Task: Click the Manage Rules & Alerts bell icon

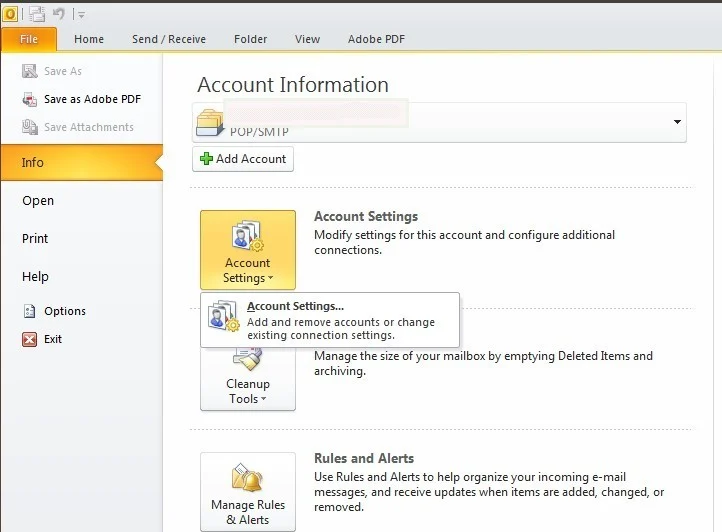Action: pos(248,477)
